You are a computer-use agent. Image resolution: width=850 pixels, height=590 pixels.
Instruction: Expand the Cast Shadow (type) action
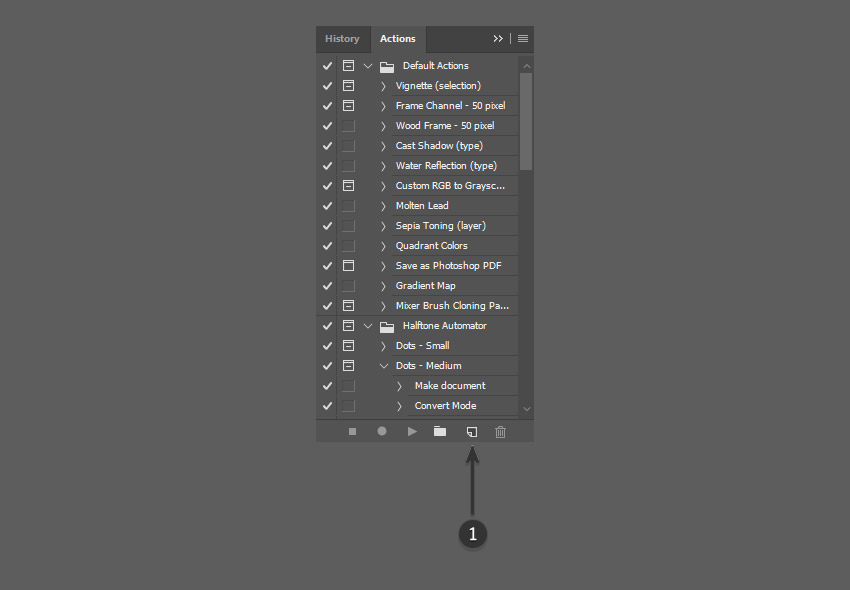point(383,146)
